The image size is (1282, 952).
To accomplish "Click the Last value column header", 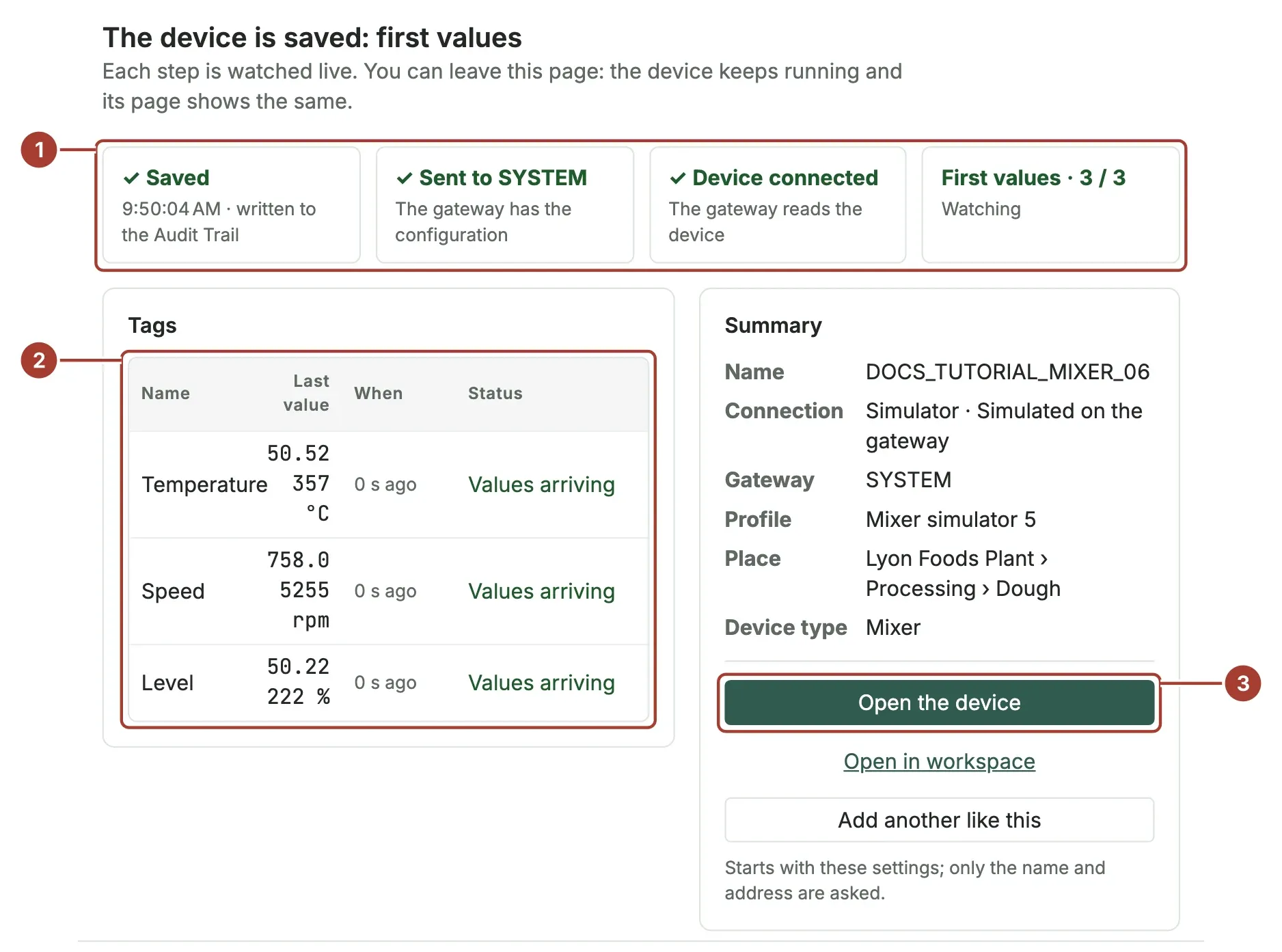I will 306,393.
